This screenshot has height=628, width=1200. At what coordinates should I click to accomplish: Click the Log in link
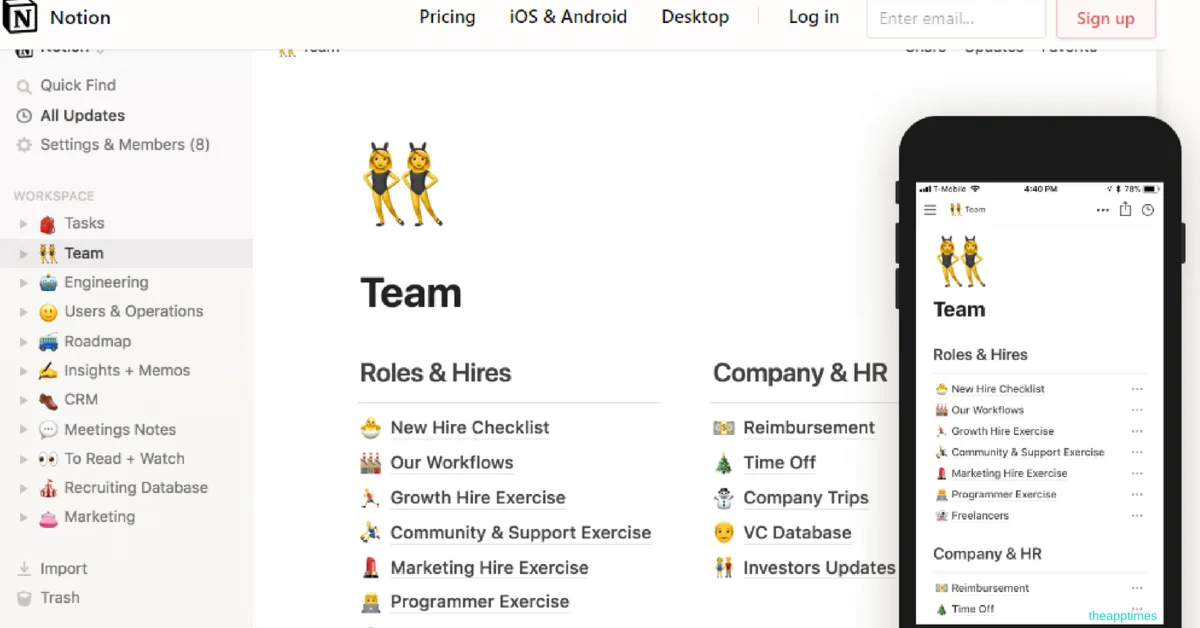(814, 17)
